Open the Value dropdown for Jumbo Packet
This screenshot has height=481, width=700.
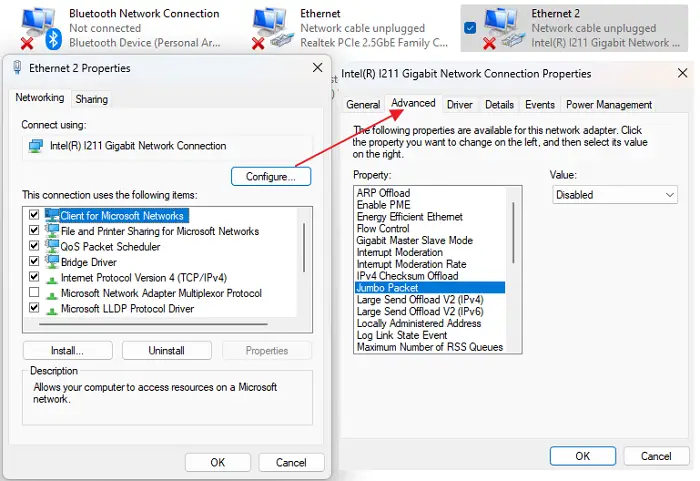click(616, 195)
